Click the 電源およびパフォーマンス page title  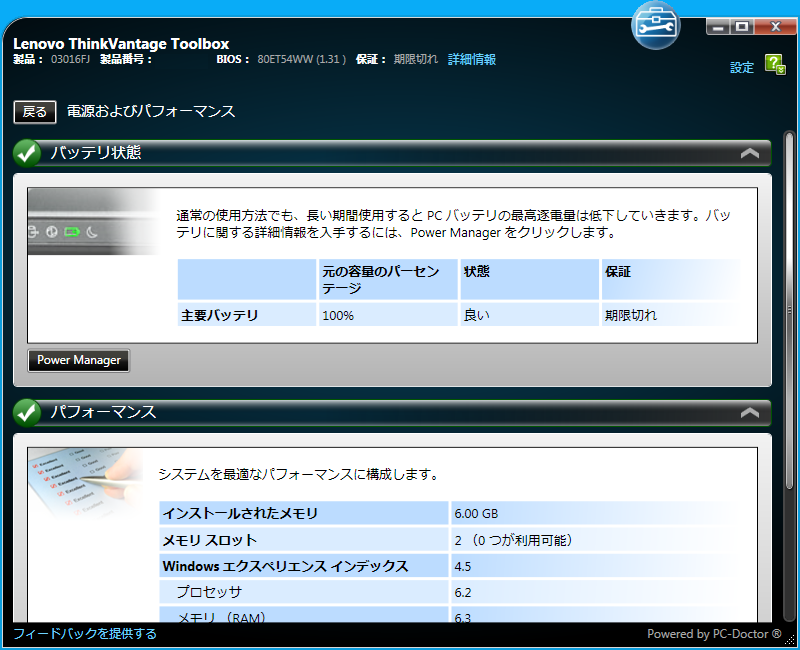pos(151,112)
